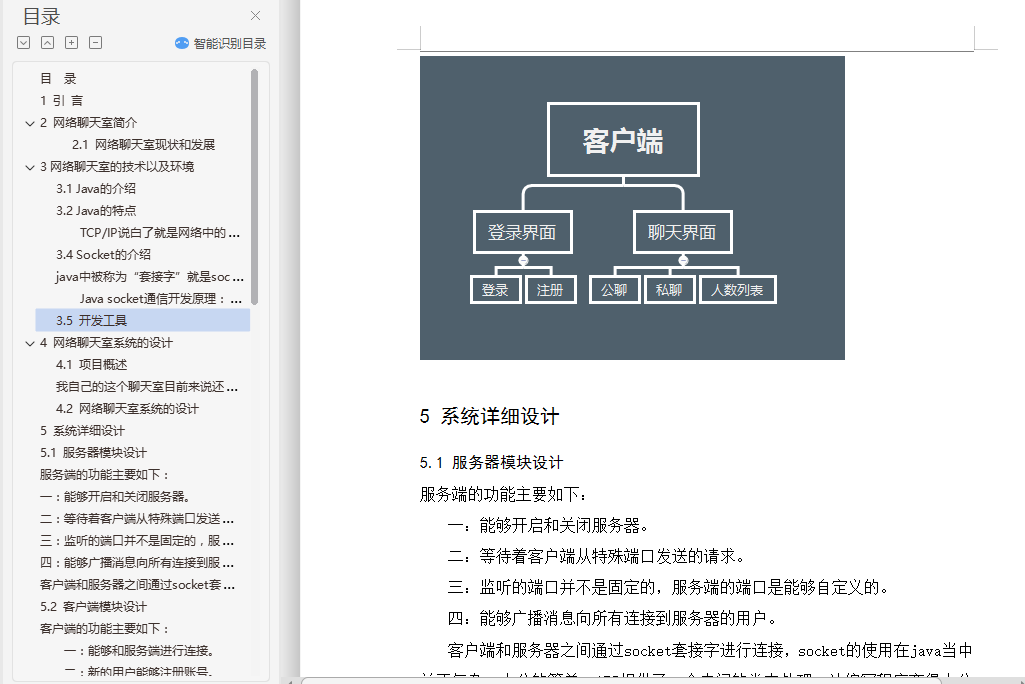The height and width of the screenshot is (684, 1025).
Task: Click the 人数列表 box in diagram
Action: click(738, 290)
